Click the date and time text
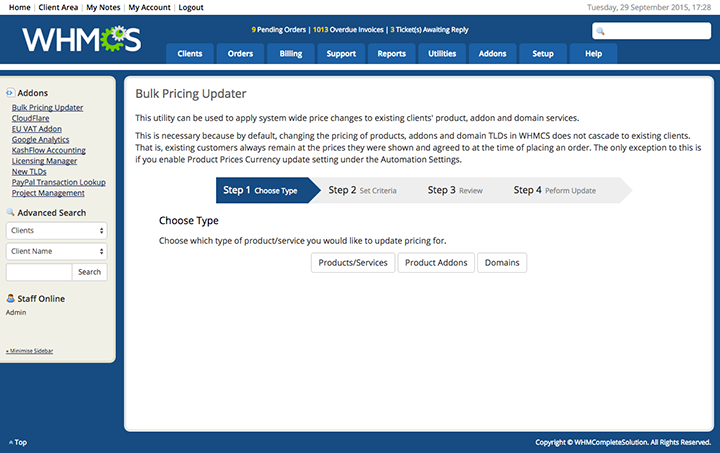This screenshot has height=453, width=720. coord(649,7)
